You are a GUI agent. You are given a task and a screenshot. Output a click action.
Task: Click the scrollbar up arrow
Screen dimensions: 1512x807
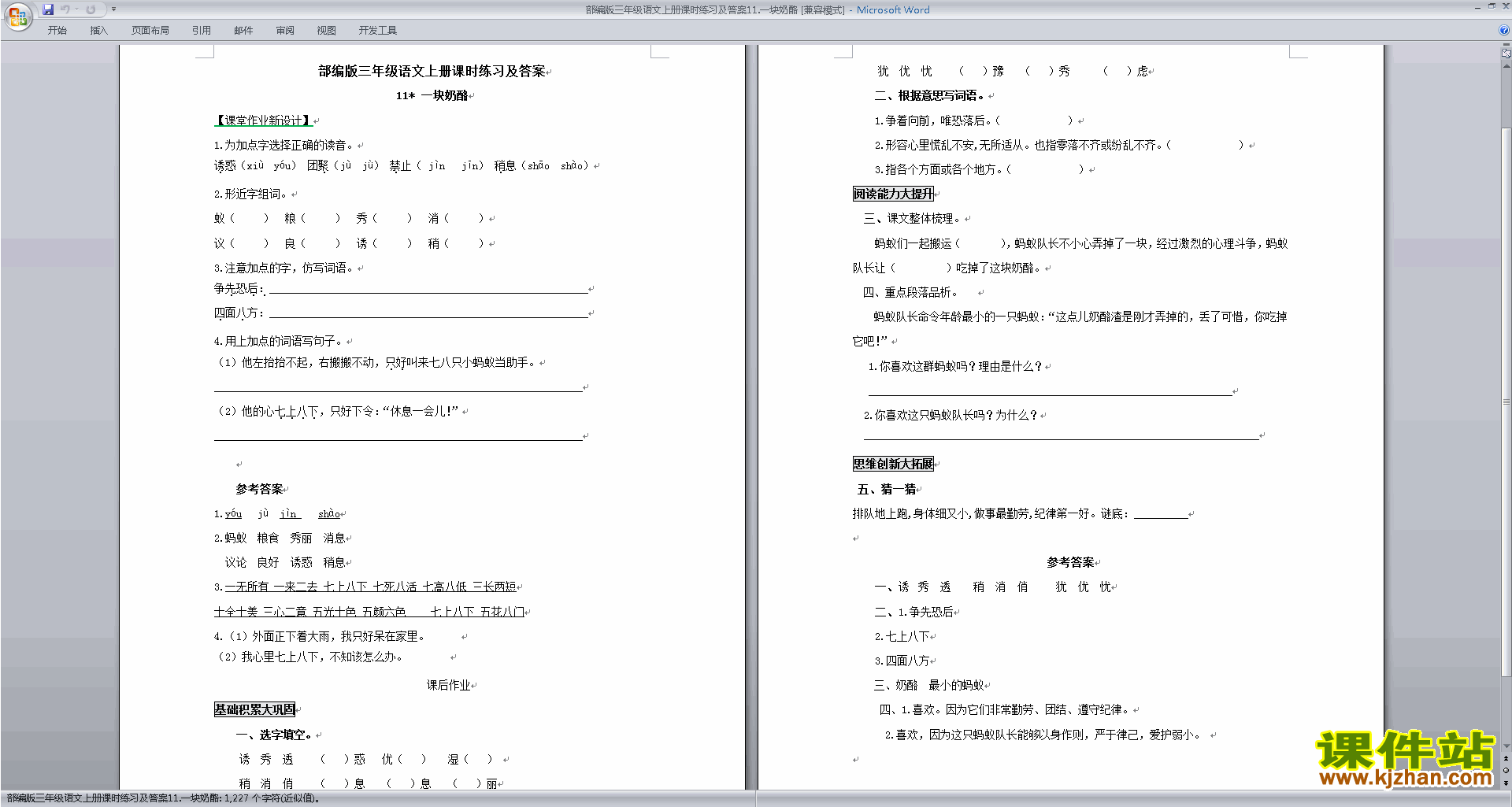pyautogui.click(x=1506, y=66)
